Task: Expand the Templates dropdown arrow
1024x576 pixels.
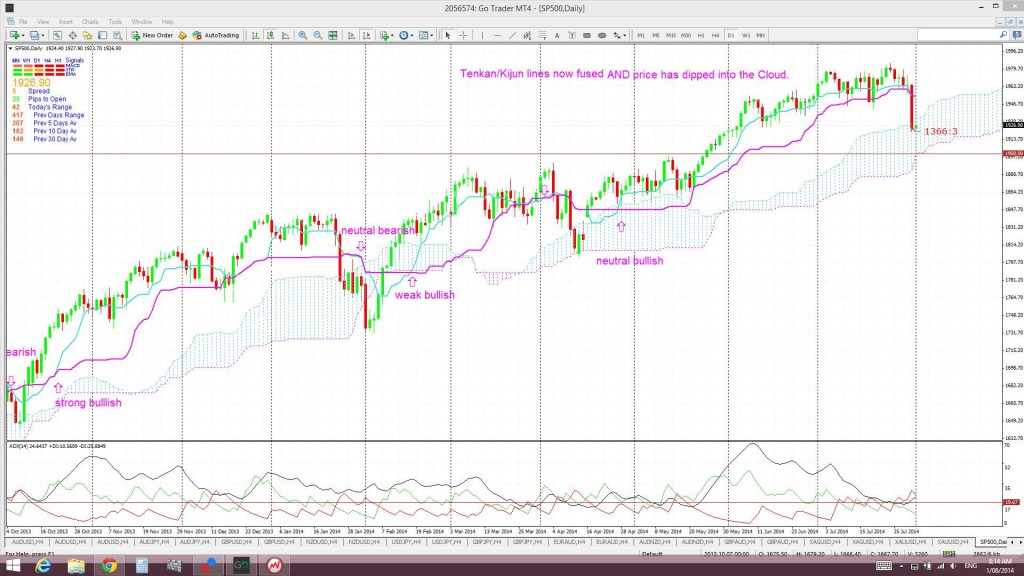Action: (432, 35)
